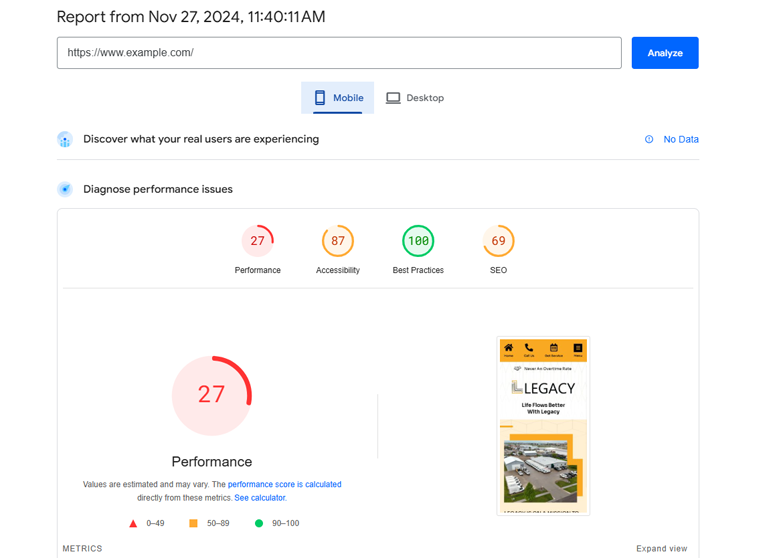This screenshot has width=760, height=558.
Task: Click the Accessibility label under score 87
Action: (x=338, y=270)
